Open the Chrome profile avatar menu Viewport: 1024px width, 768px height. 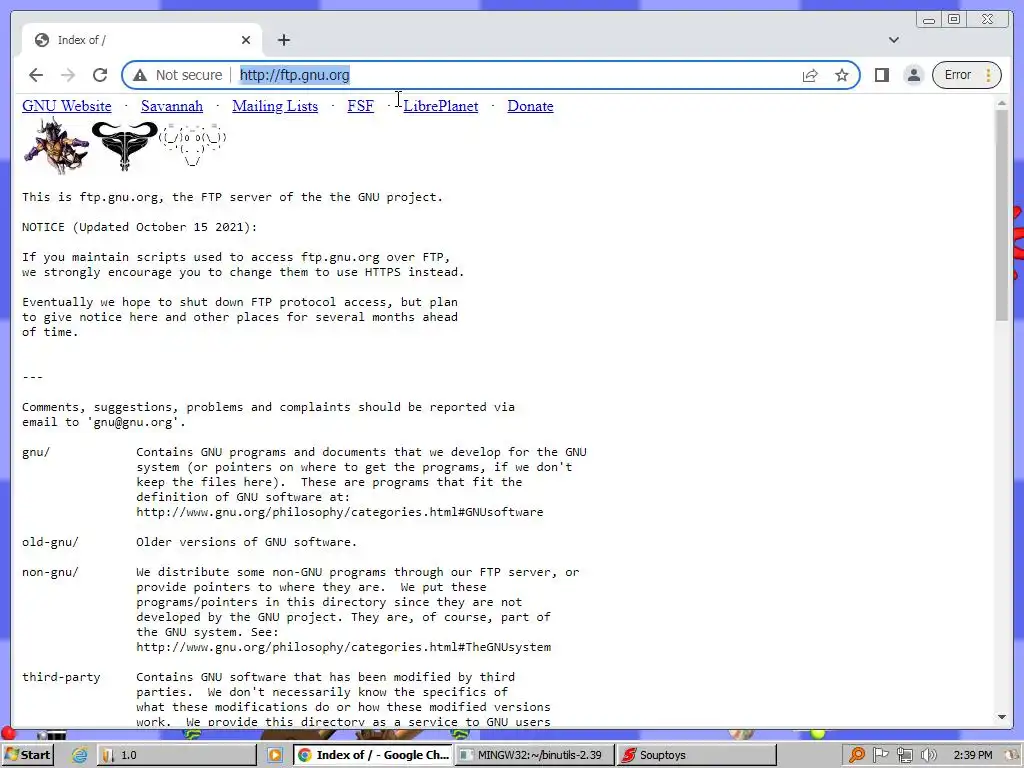914,75
